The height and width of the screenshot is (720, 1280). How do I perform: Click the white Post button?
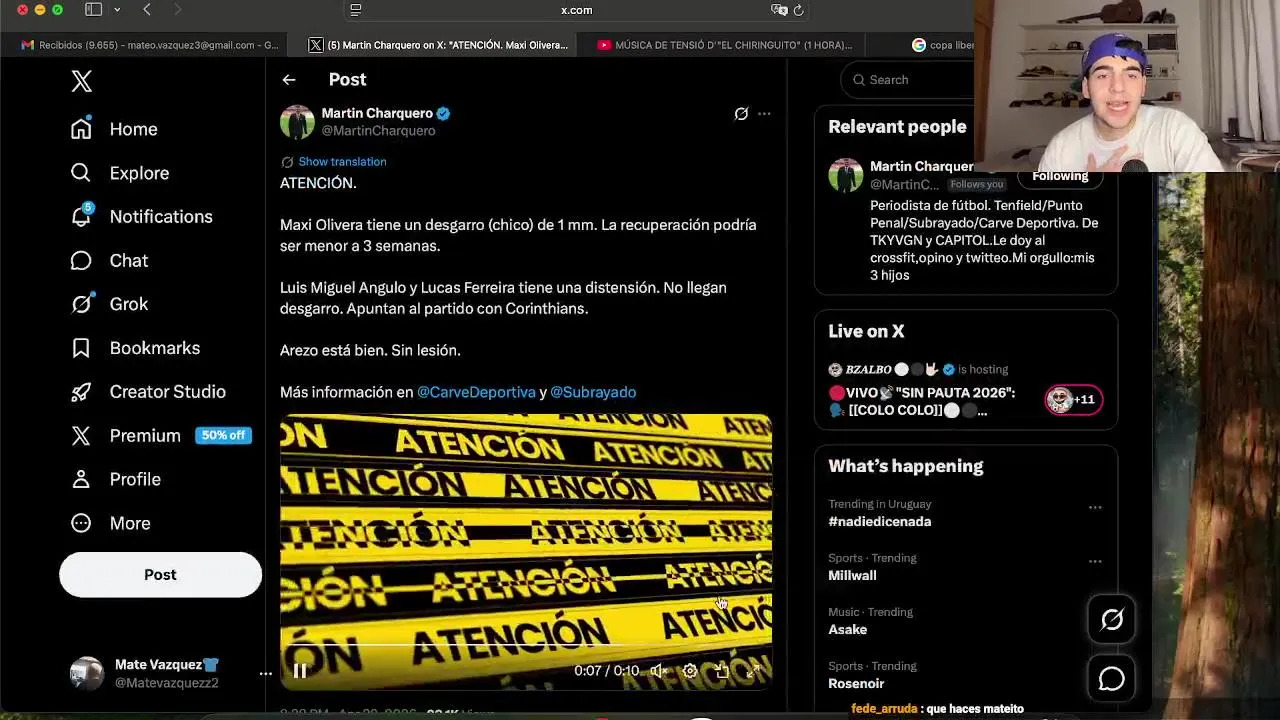click(160, 575)
